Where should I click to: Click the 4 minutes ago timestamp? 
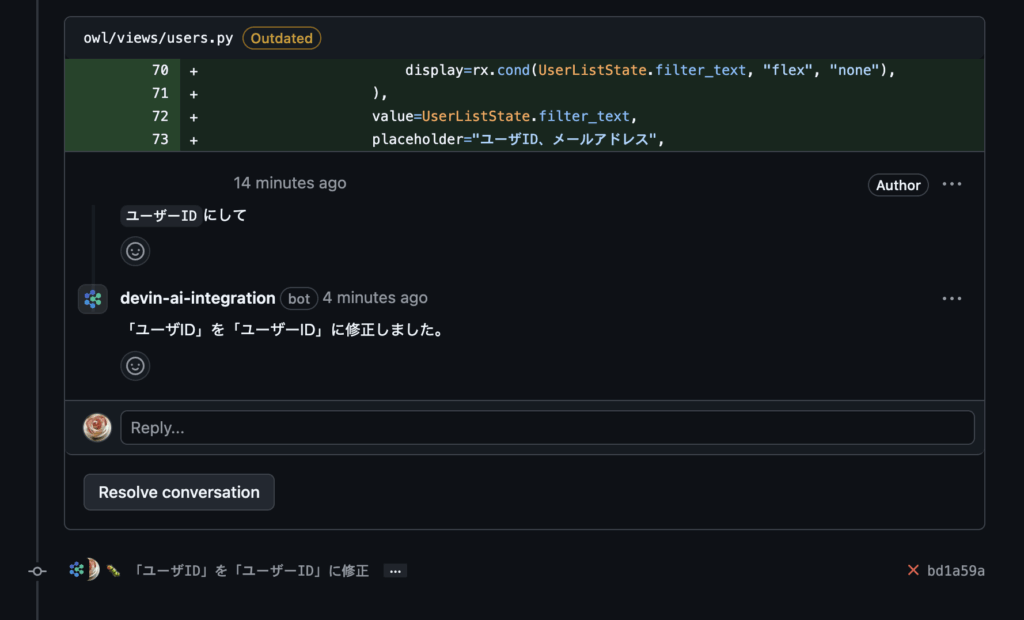pos(375,298)
